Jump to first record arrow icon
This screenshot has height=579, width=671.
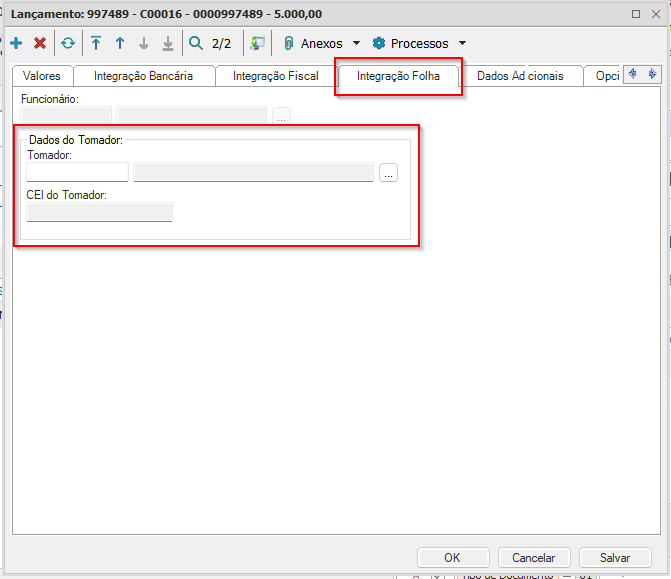96,43
